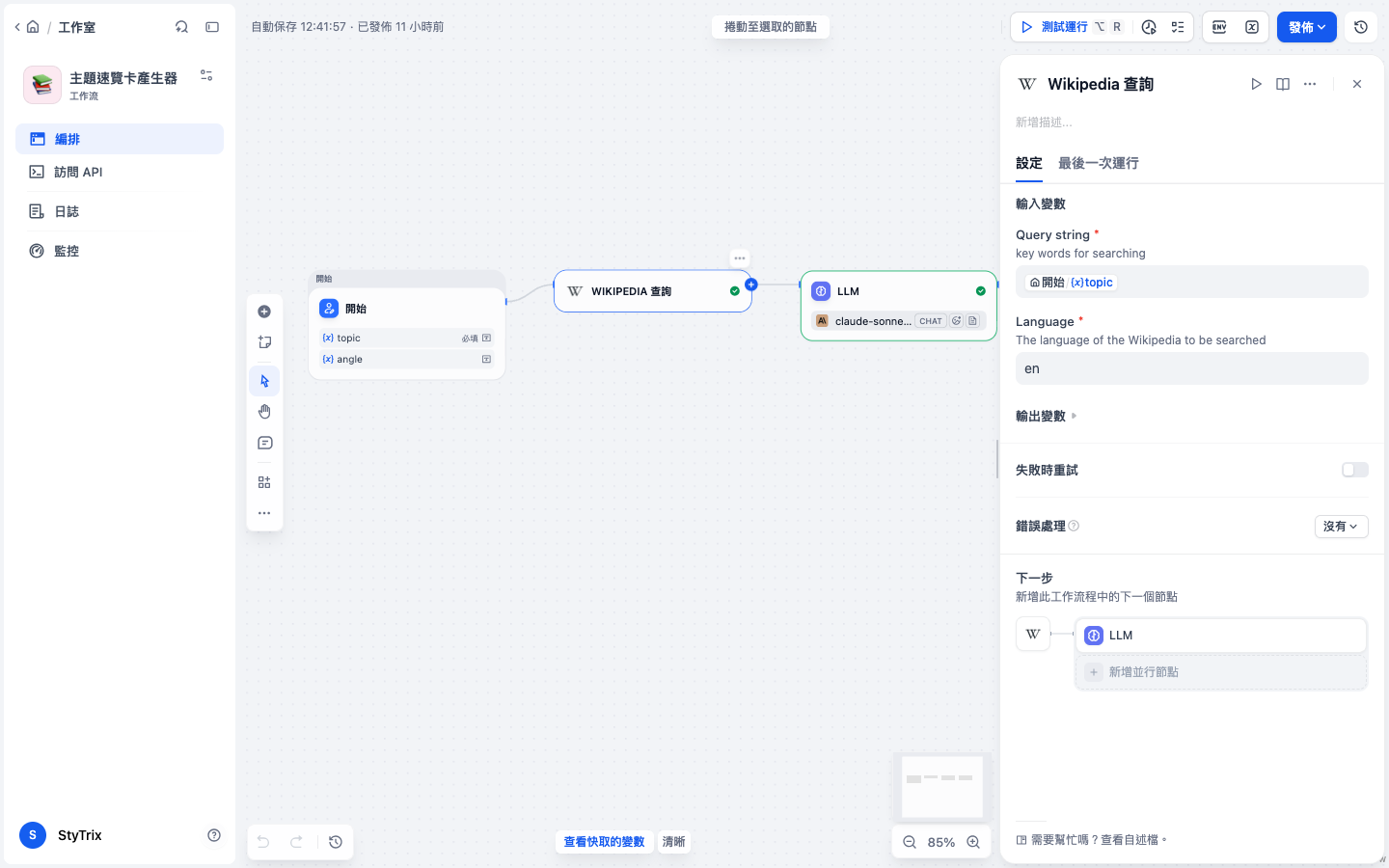Screen dimensions: 1389x868
Task: Select 編排 in sidebar
Action: point(120,139)
